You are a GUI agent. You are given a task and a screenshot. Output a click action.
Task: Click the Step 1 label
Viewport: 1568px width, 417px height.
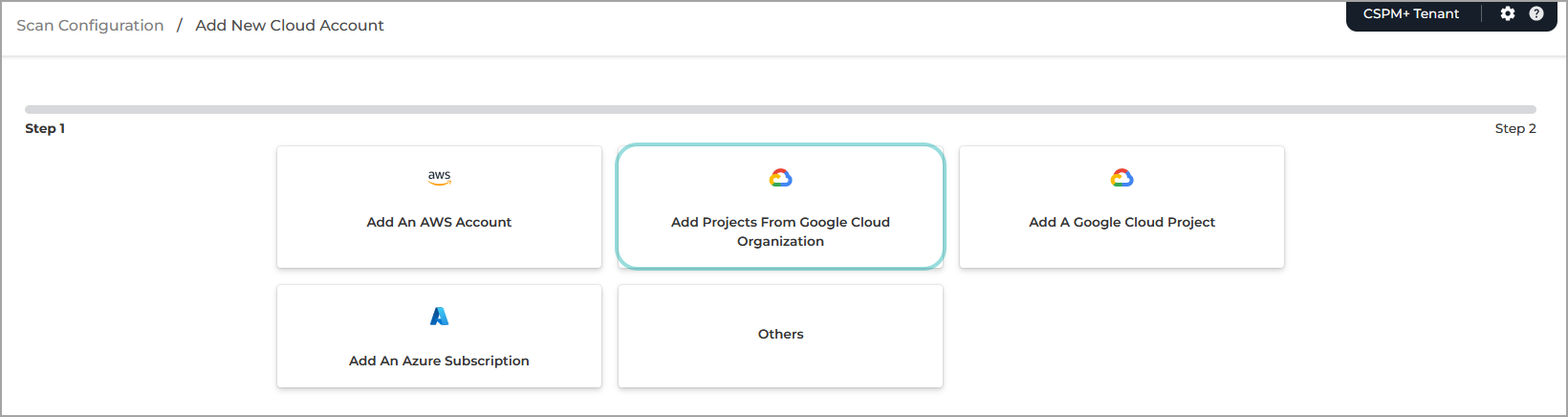point(45,128)
